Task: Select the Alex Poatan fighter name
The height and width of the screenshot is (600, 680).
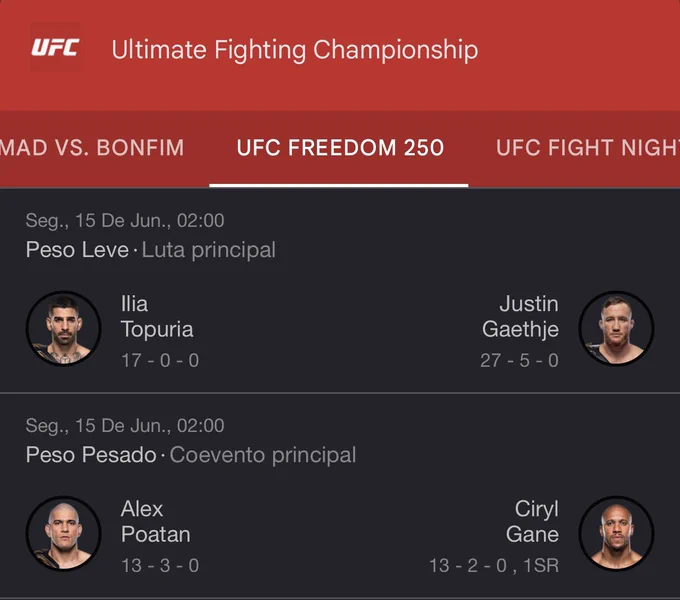Action: tap(156, 522)
